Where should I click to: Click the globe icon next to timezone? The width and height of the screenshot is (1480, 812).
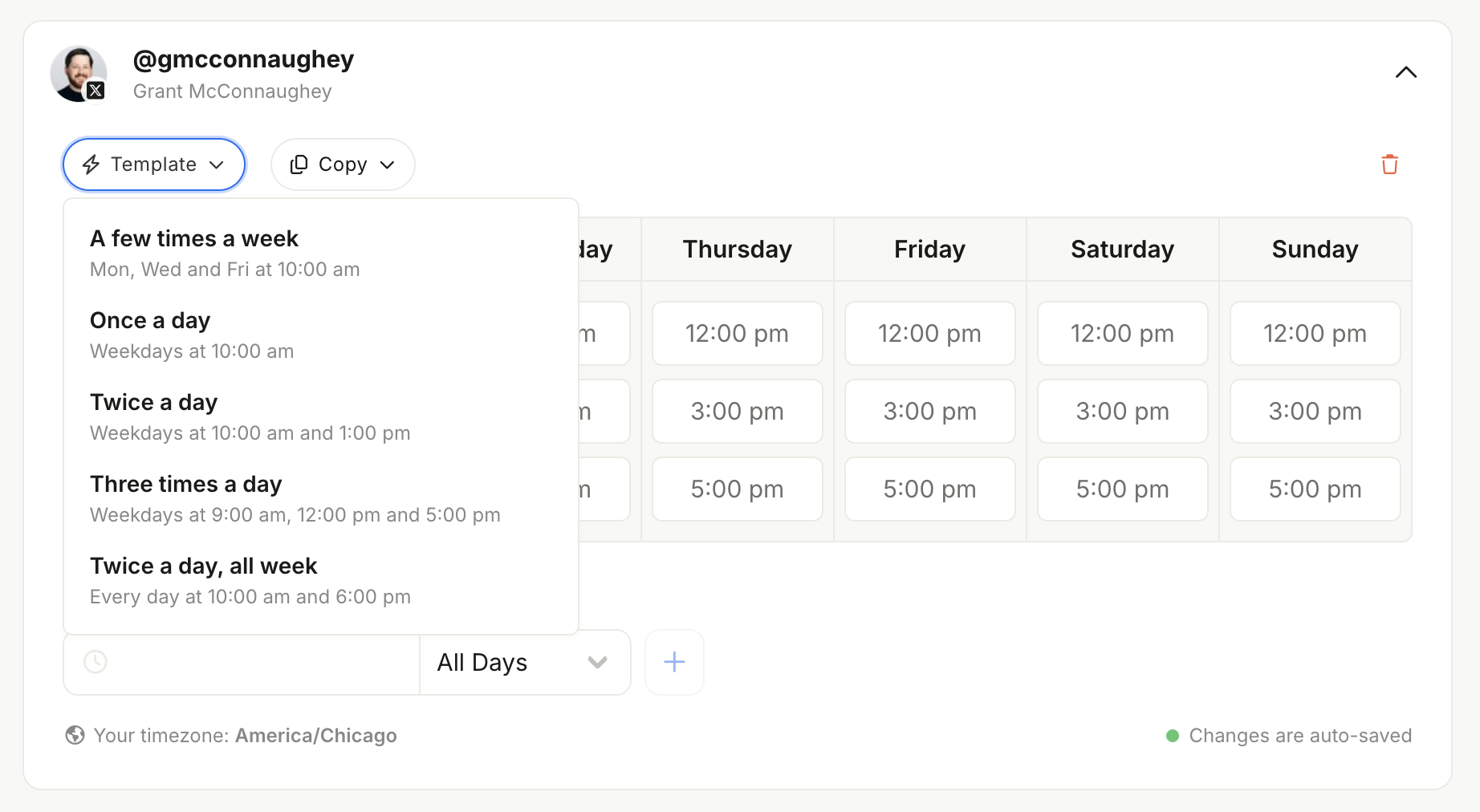(75, 735)
